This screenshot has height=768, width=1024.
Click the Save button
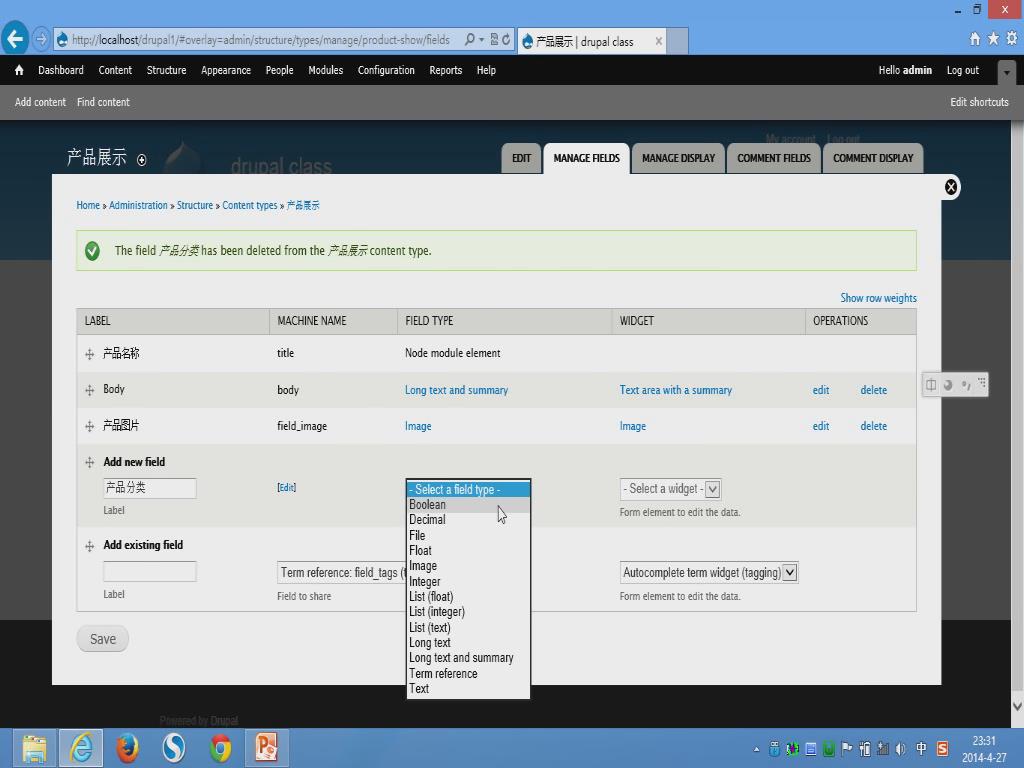[x=103, y=639]
